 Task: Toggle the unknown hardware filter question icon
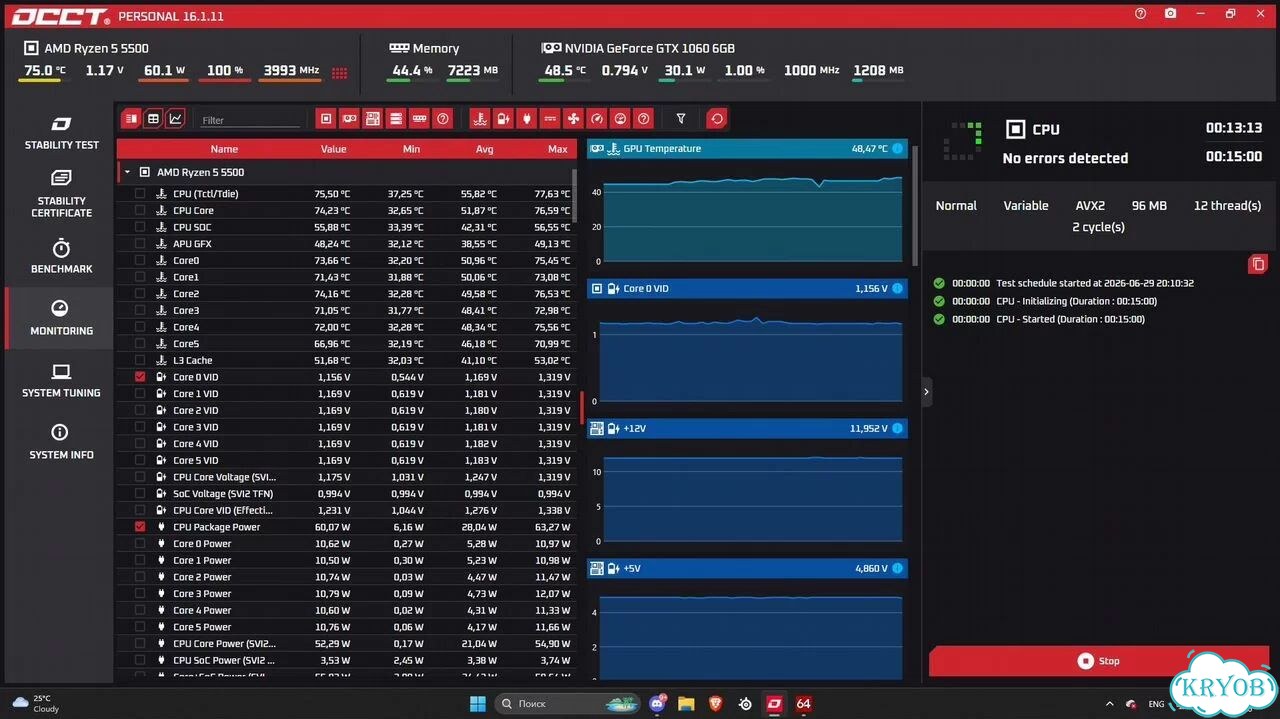[443, 119]
